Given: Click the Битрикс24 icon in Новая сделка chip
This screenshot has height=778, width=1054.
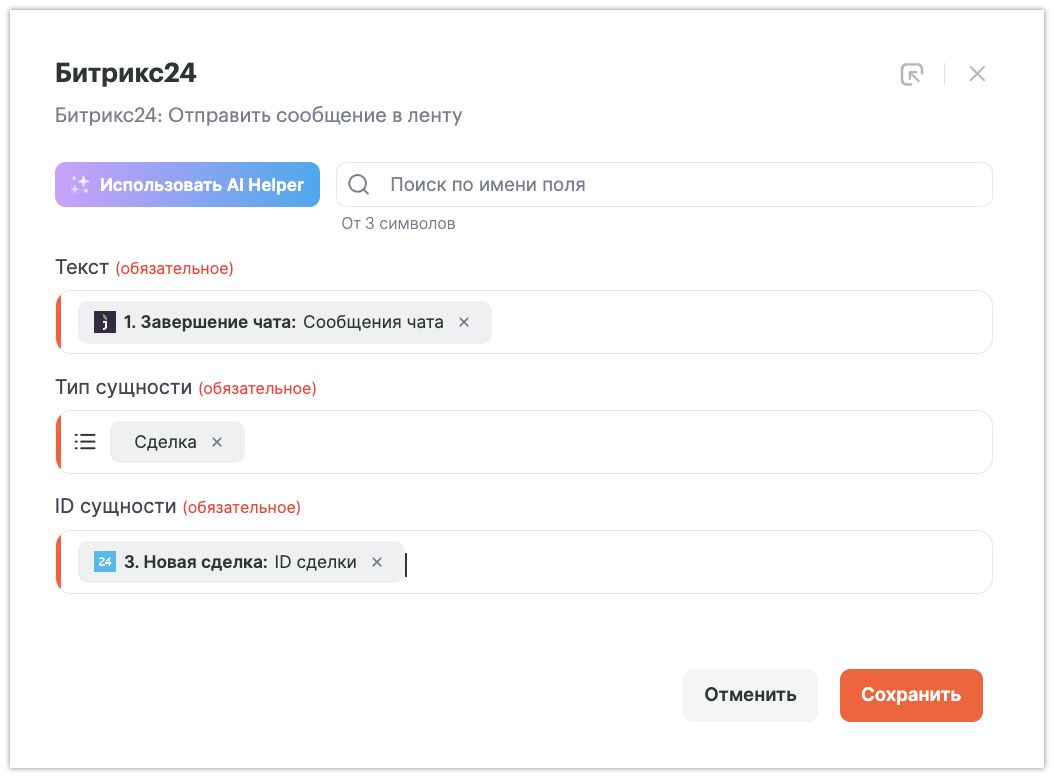Looking at the screenshot, I should (104, 562).
